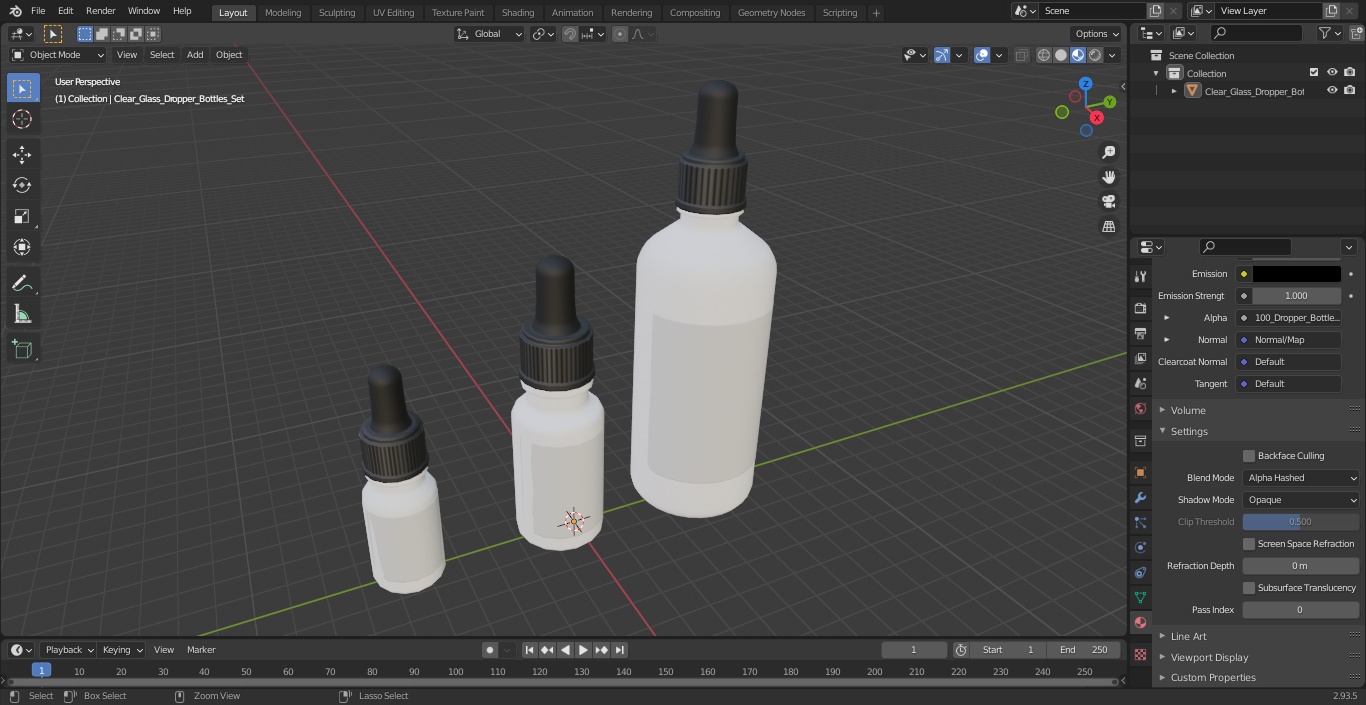Enable the Subsurface Translucency checkbox
The height and width of the screenshot is (705, 1366).
point(1249,588)
